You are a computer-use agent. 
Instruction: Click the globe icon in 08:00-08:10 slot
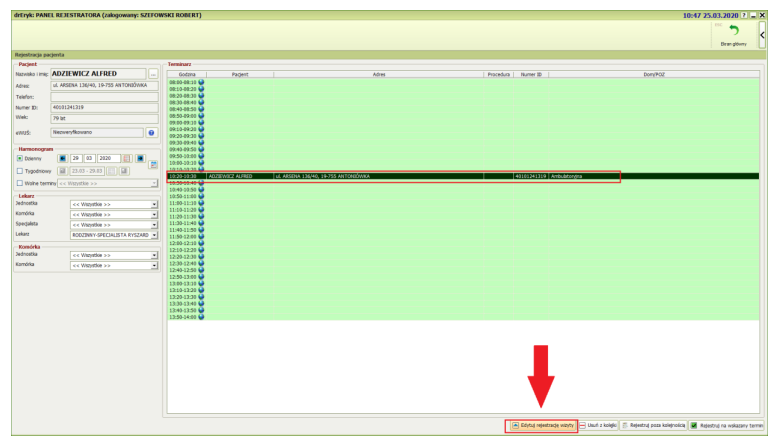202,82
